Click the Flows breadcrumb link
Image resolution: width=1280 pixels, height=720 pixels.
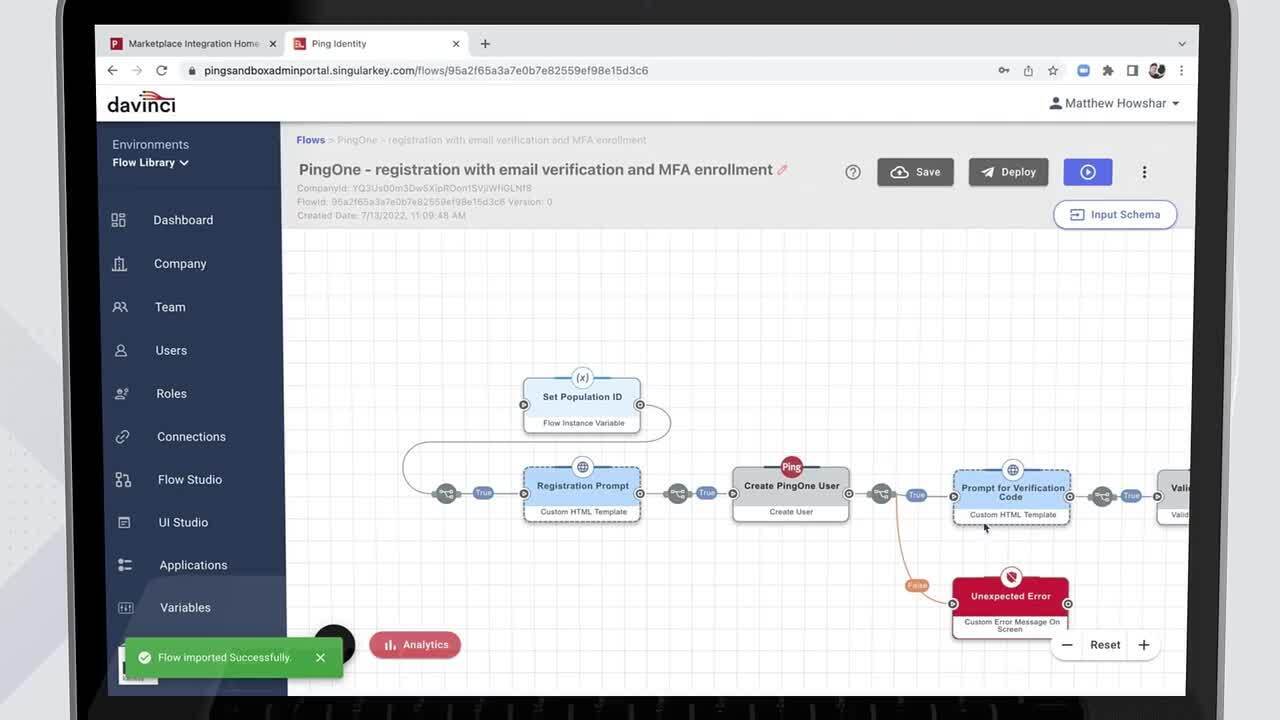tap(310, 140)
